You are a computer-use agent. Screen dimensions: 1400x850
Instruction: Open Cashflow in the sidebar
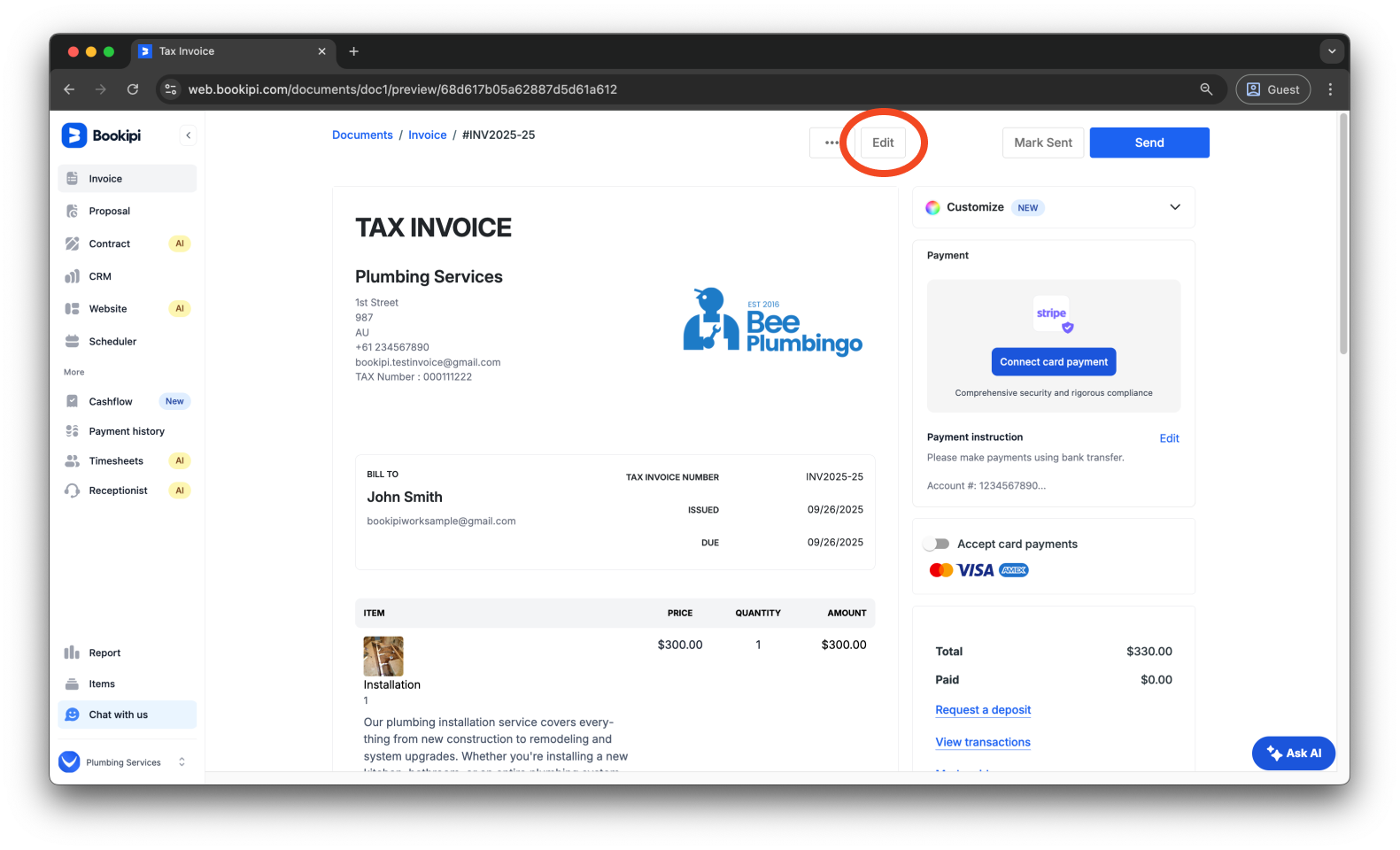[x=128, y=401]
